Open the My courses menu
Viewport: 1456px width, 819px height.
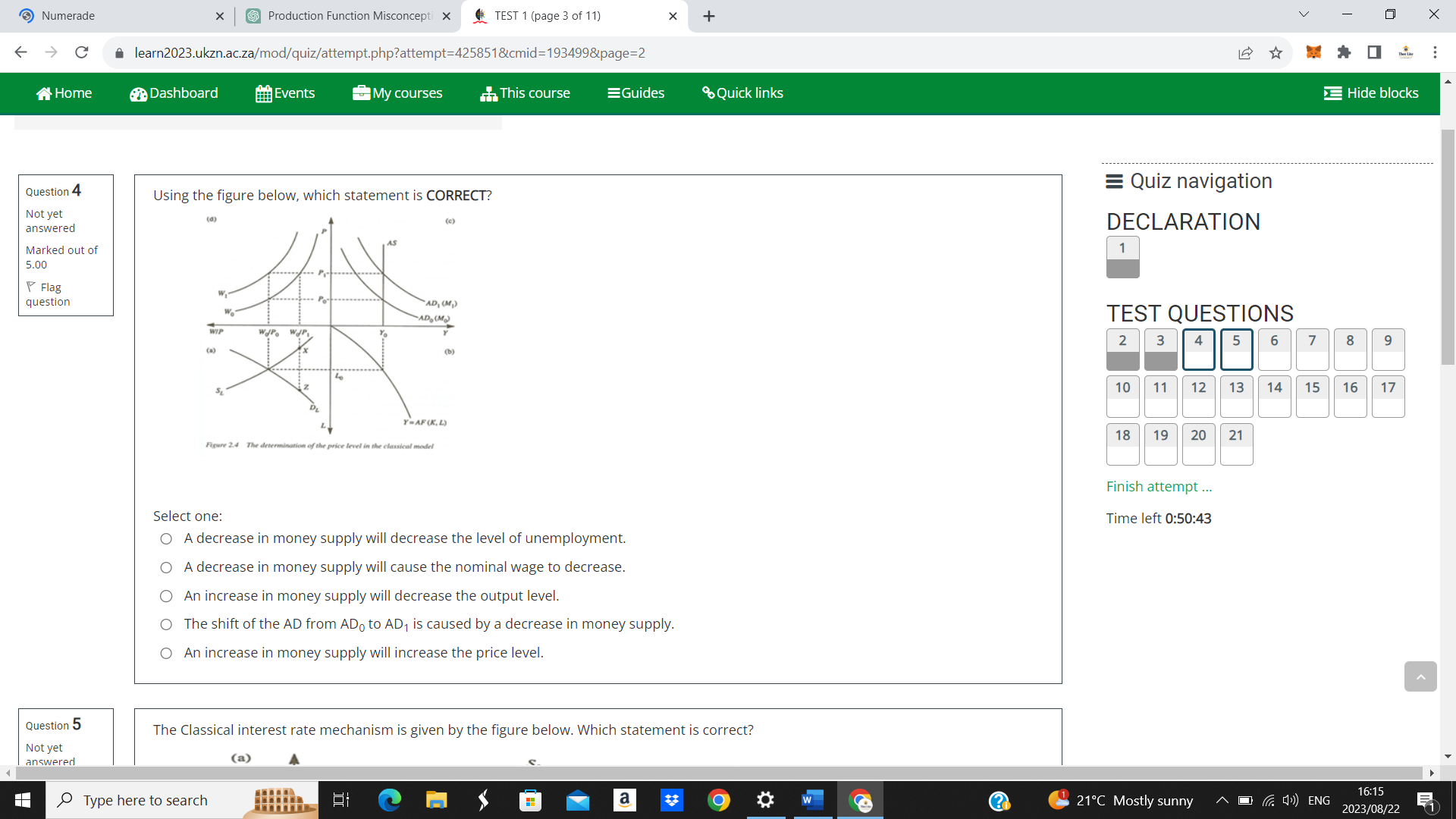pyautogui.click(x=397, y=93)
